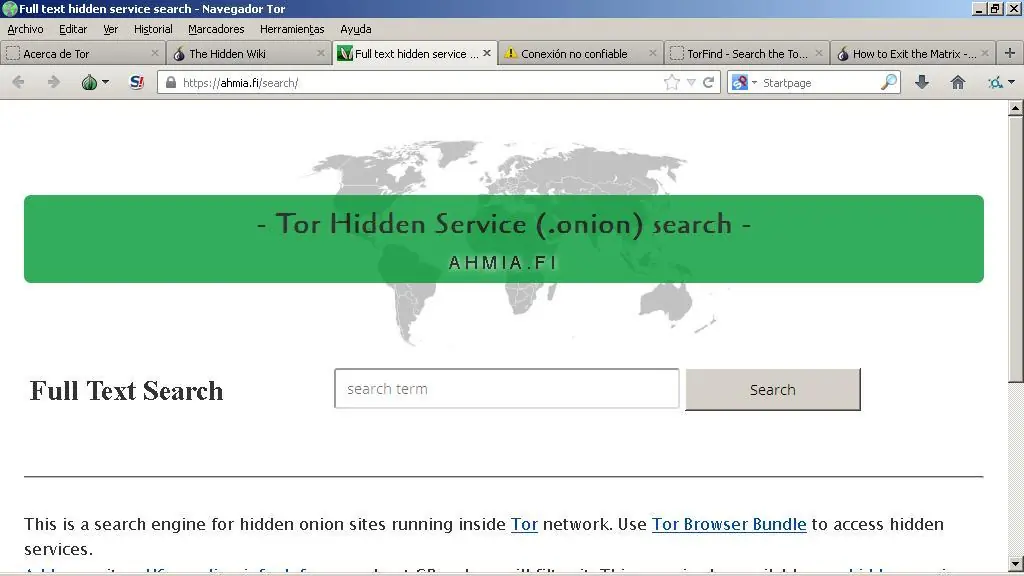Reload the current page
The width and height of the screenshot is (1024, 576).
point(708,82)
